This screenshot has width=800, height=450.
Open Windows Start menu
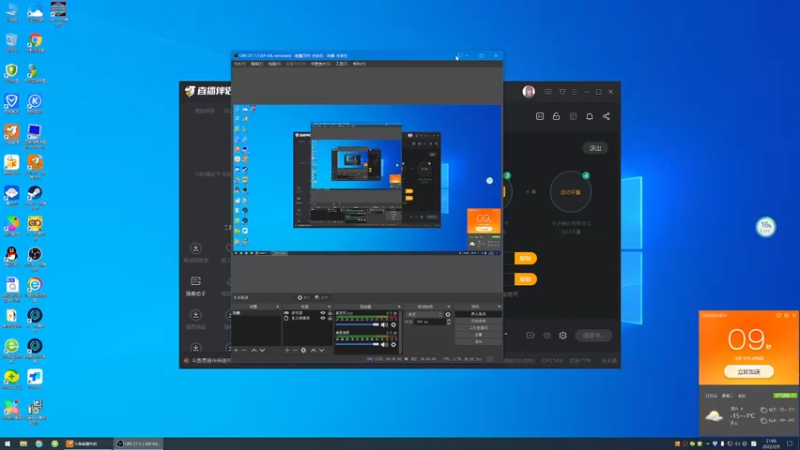pos(7,443)
